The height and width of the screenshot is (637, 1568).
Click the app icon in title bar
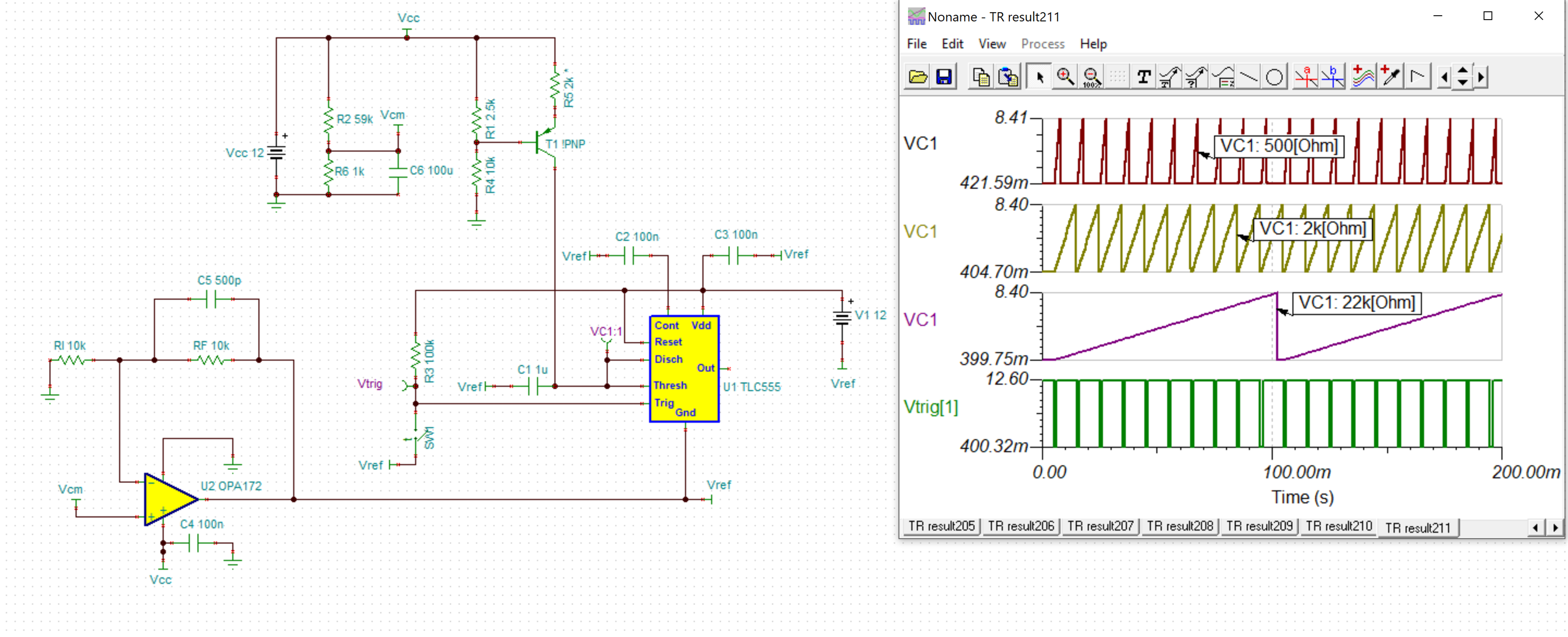coord(915,17)
